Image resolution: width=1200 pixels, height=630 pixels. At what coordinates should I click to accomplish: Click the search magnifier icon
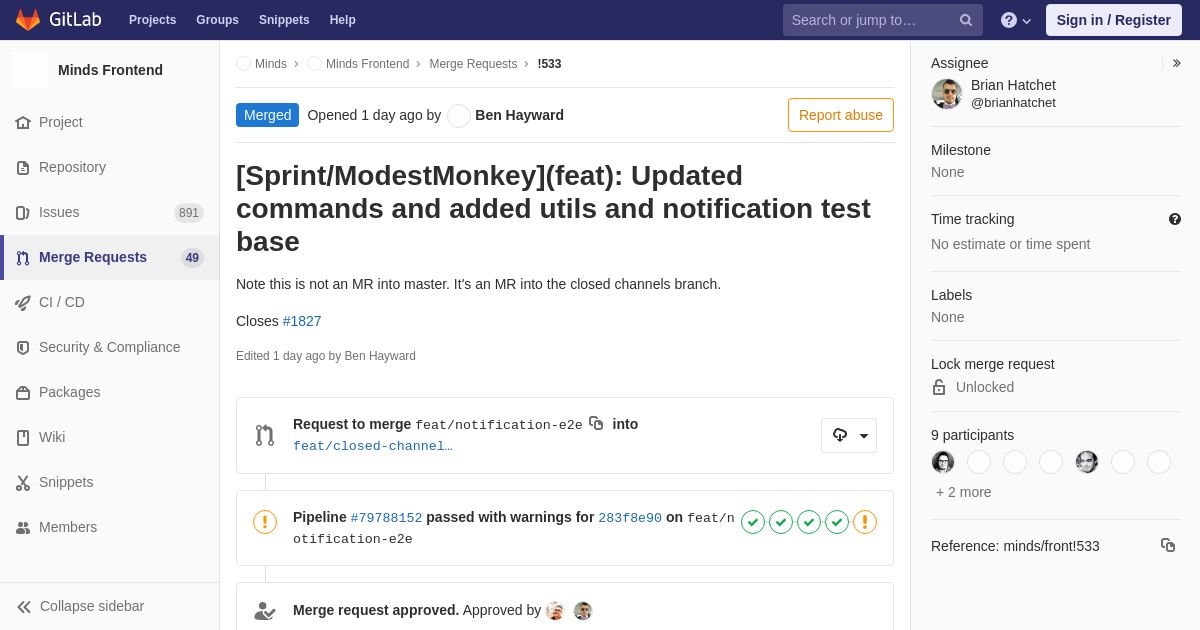966,20
